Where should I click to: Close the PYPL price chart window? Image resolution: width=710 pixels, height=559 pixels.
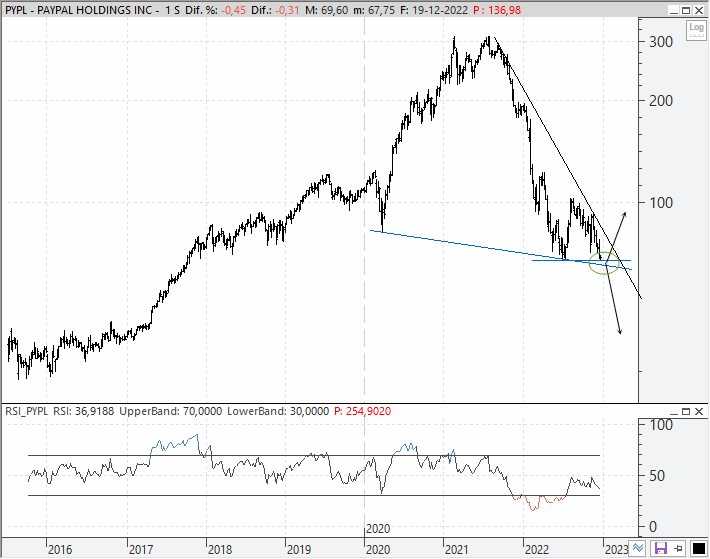click(x=700, y=10)
